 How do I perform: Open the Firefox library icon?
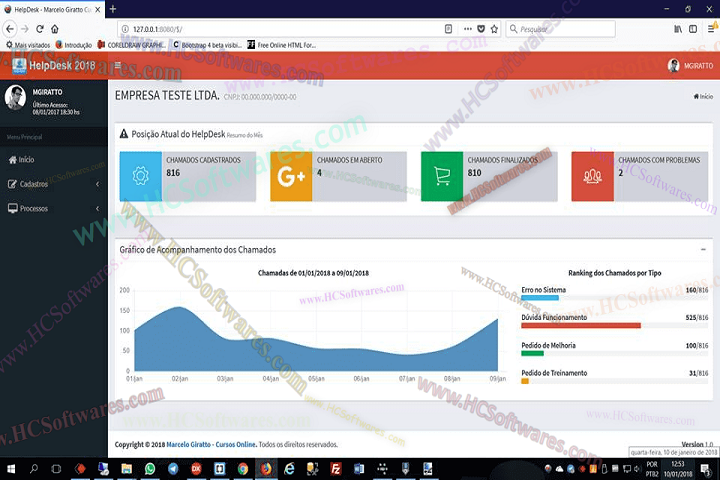678,29
